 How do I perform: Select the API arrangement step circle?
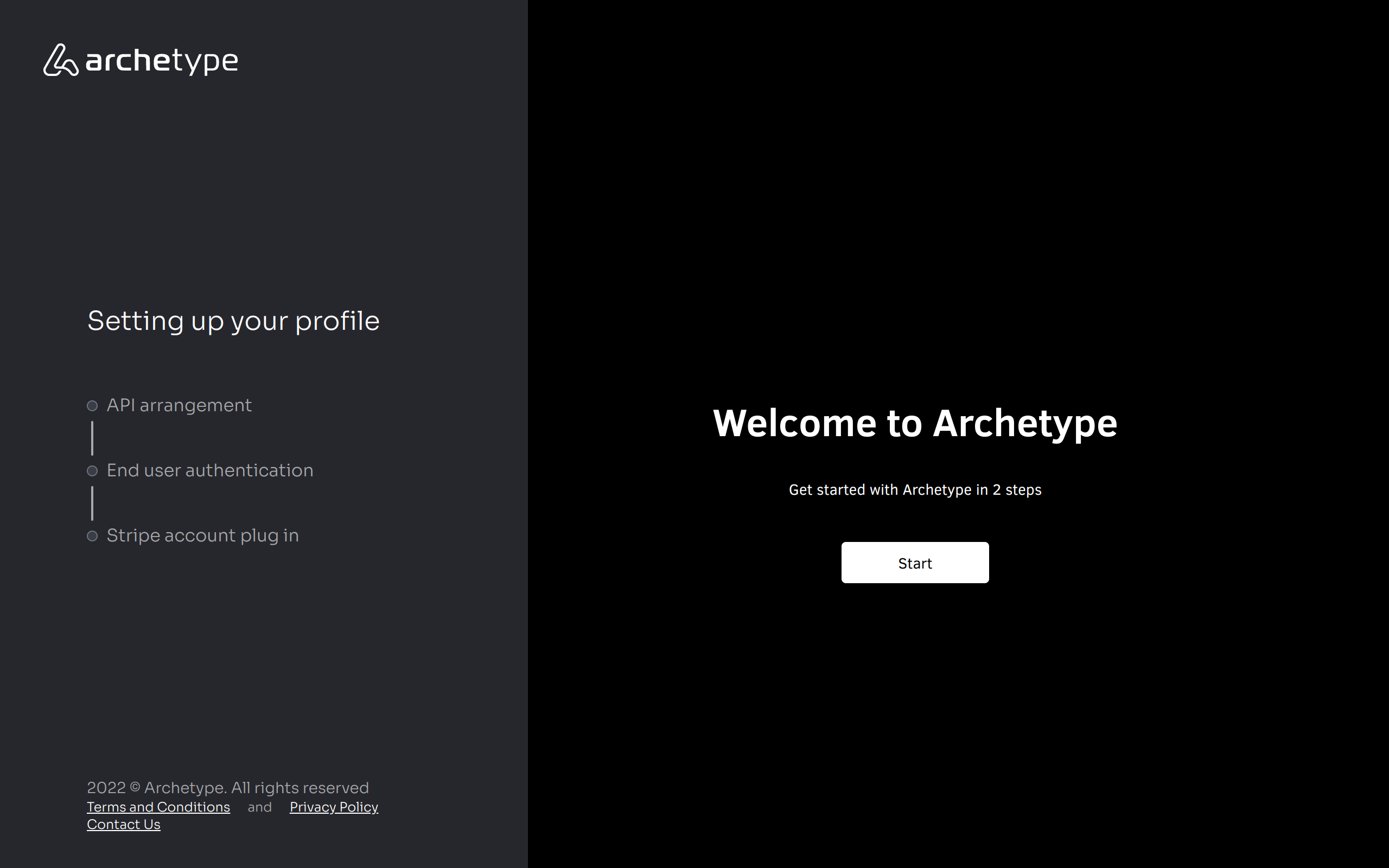pos(92,406)
